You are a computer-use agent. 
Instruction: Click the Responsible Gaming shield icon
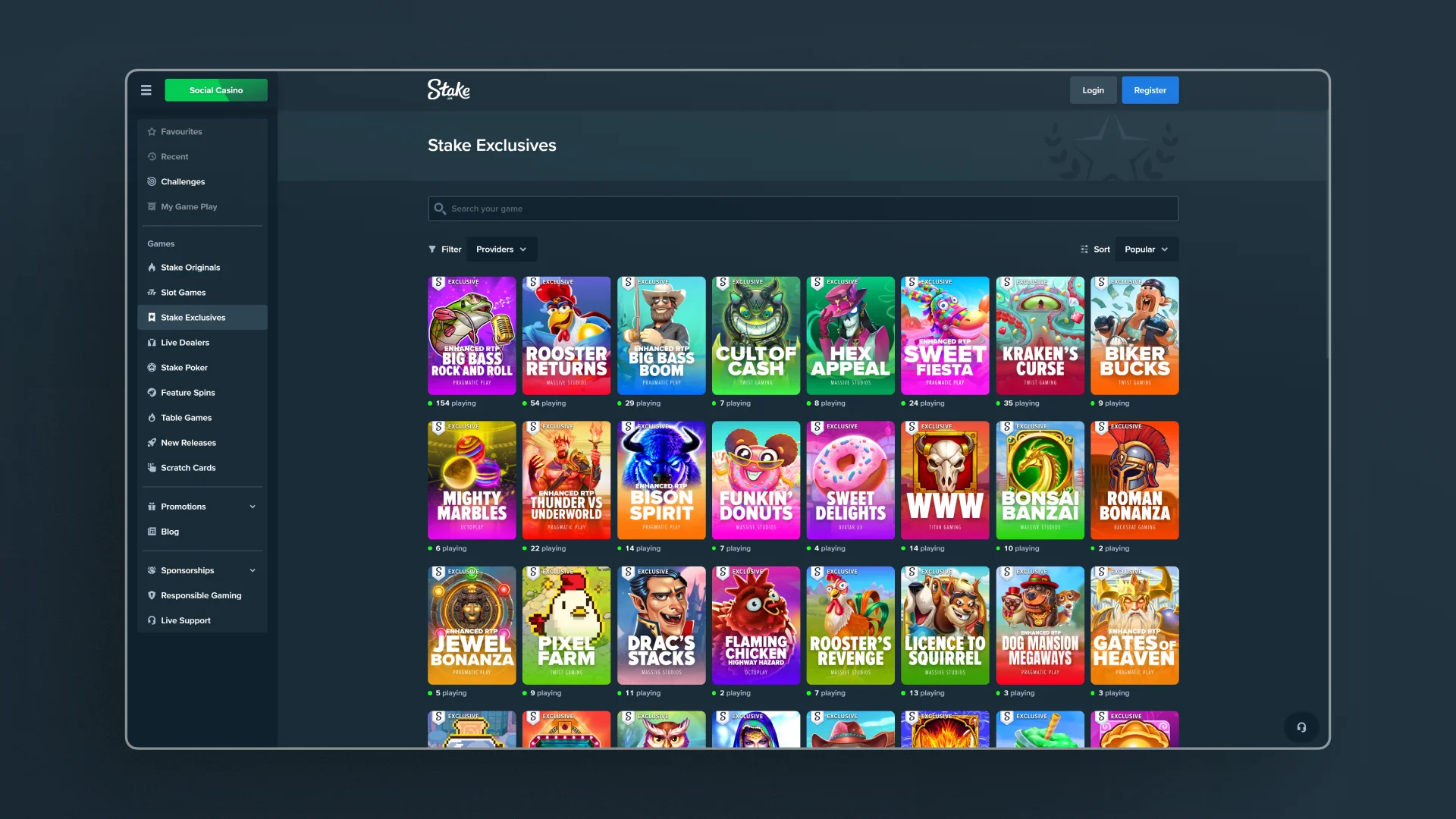152,595
